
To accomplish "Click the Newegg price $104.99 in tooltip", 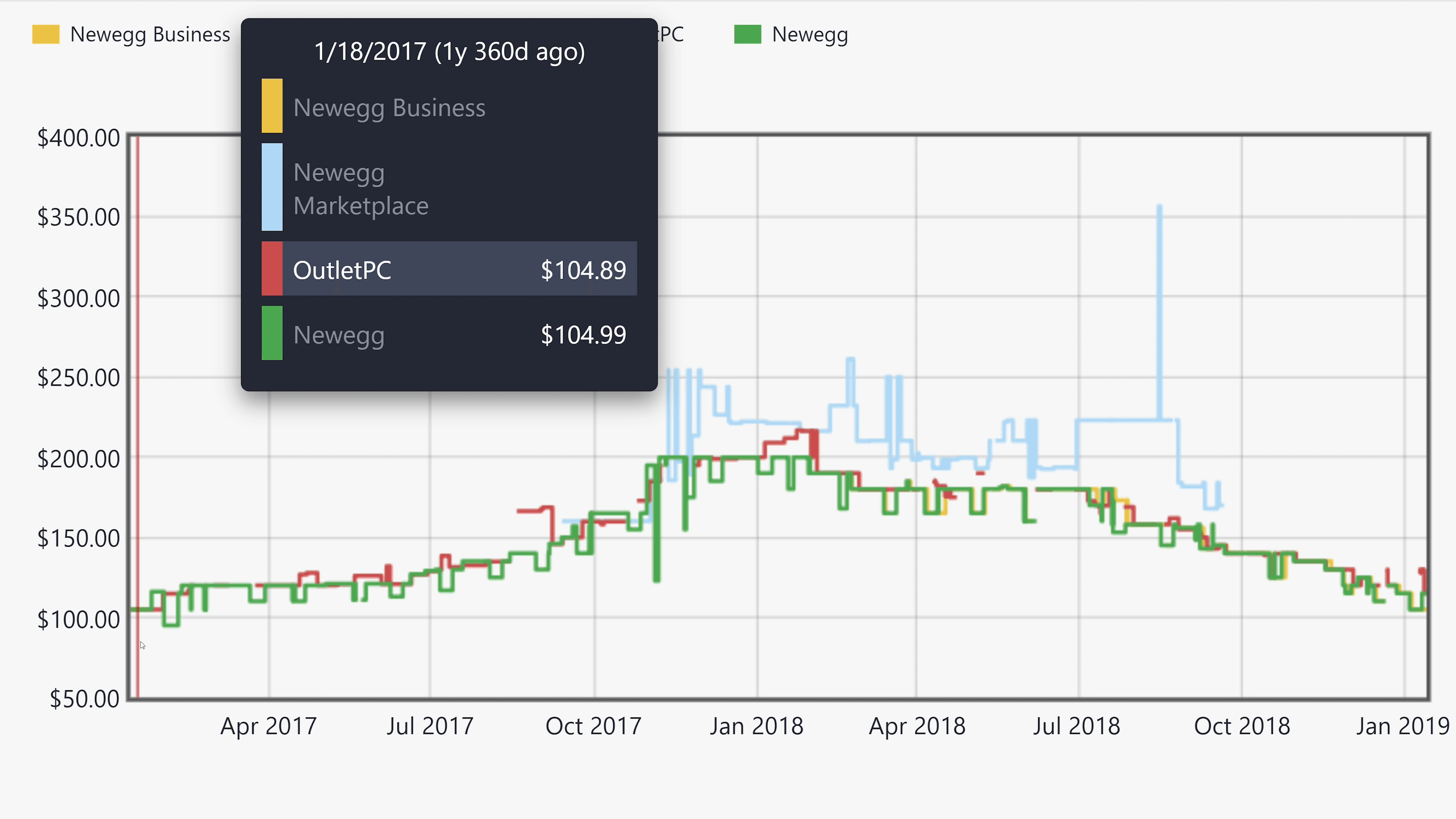I will click(583, 334).
